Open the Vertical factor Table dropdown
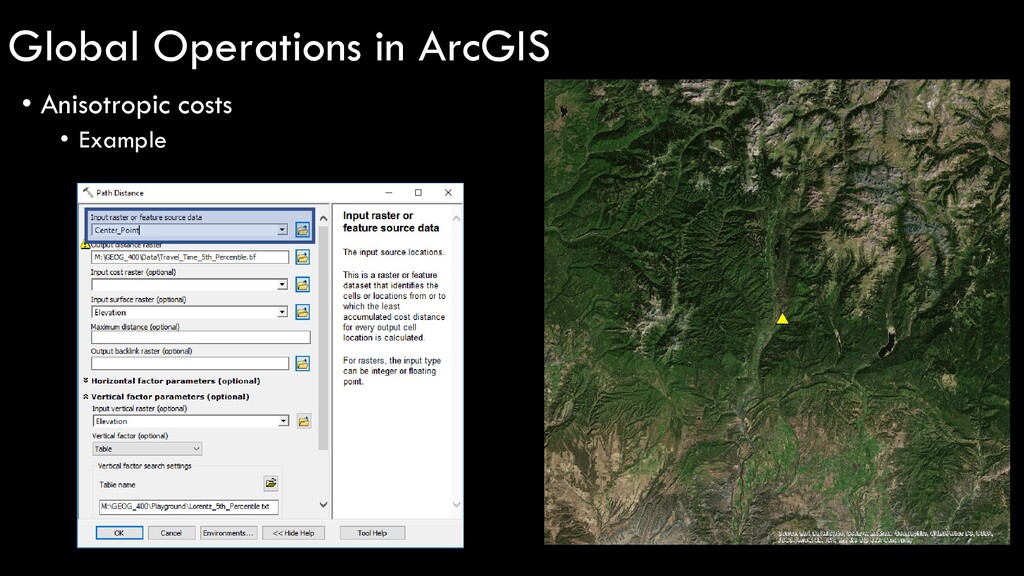Screen dimensions: 1024x576 coord(196,449)
